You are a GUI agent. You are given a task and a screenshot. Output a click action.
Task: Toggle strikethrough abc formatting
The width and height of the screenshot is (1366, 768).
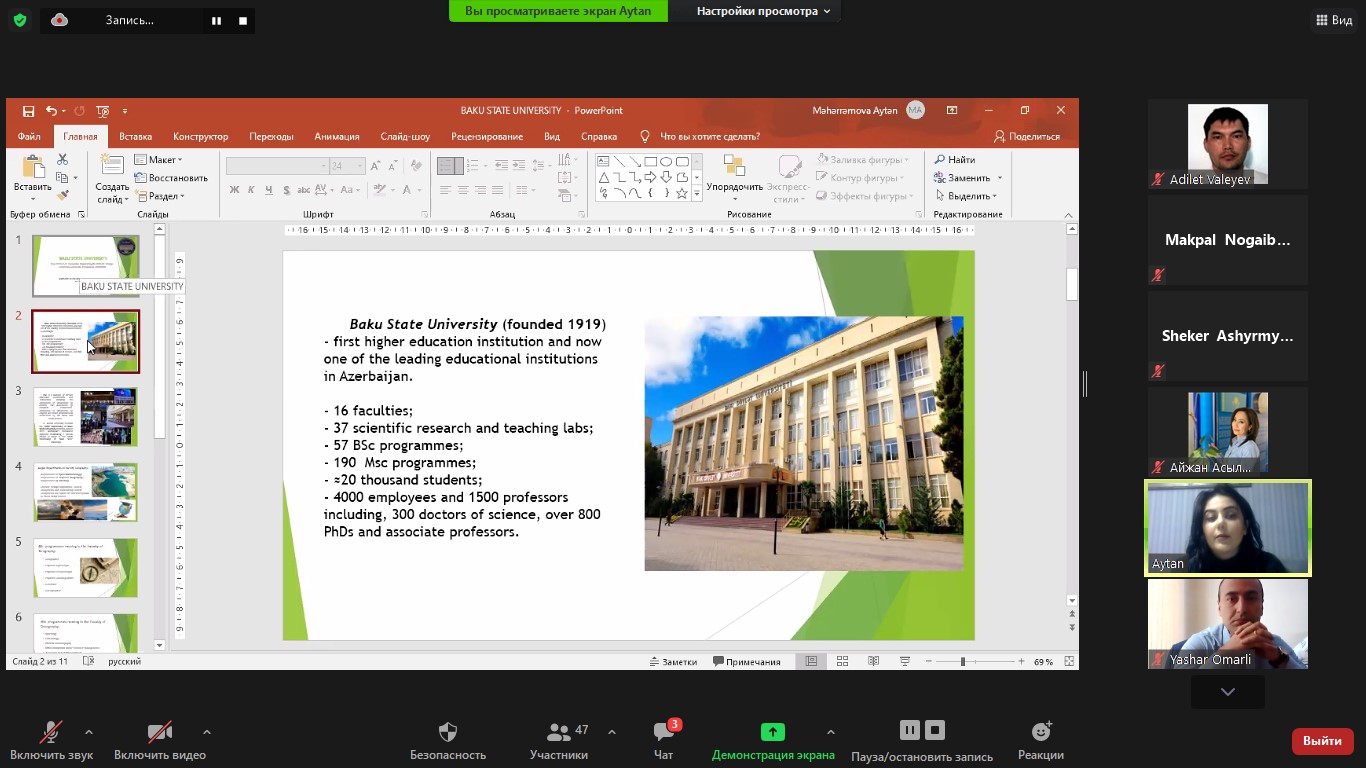pyautogui.click(x=305, y=190)
